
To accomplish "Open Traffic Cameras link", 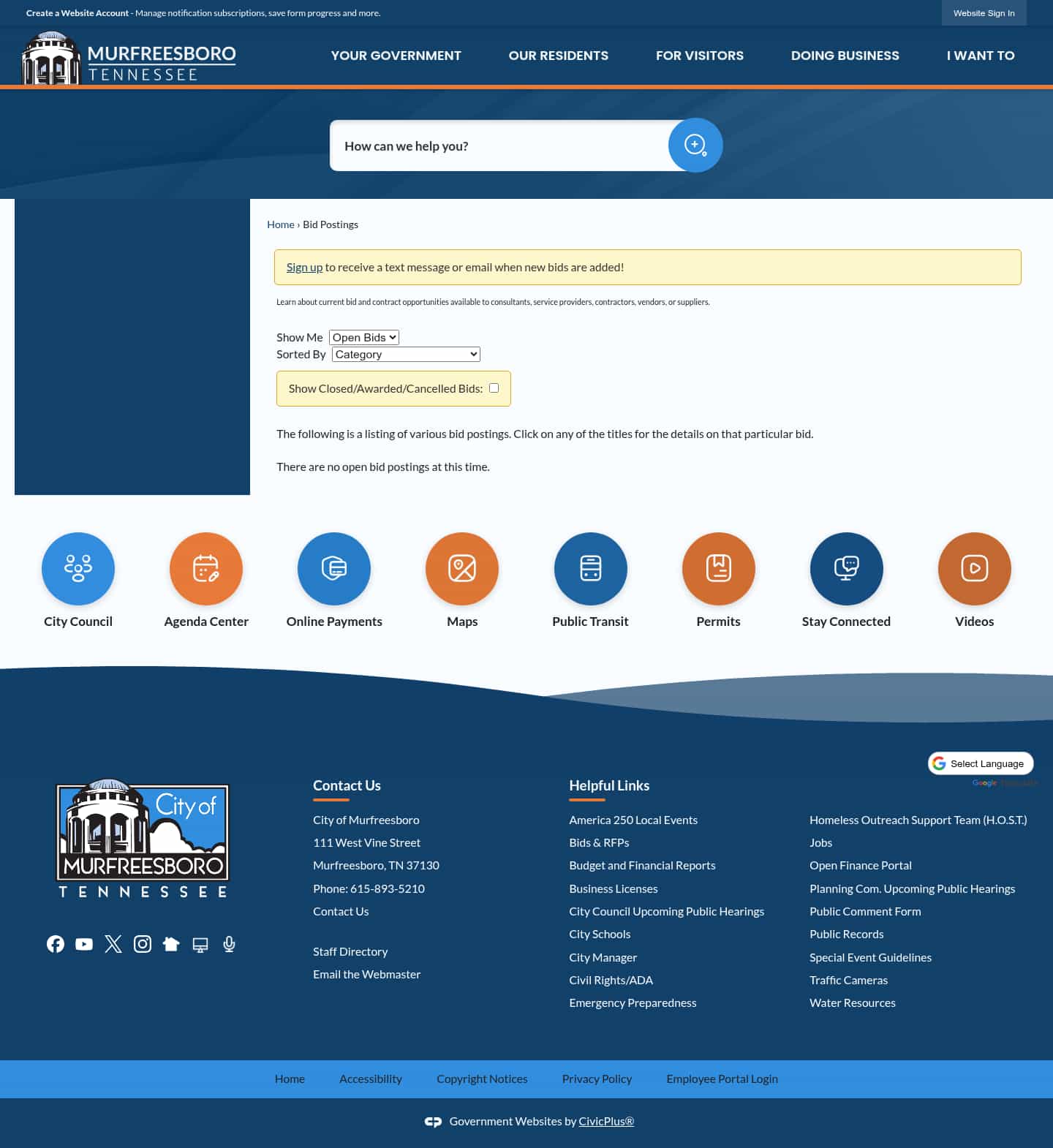I will coord(849,981).
